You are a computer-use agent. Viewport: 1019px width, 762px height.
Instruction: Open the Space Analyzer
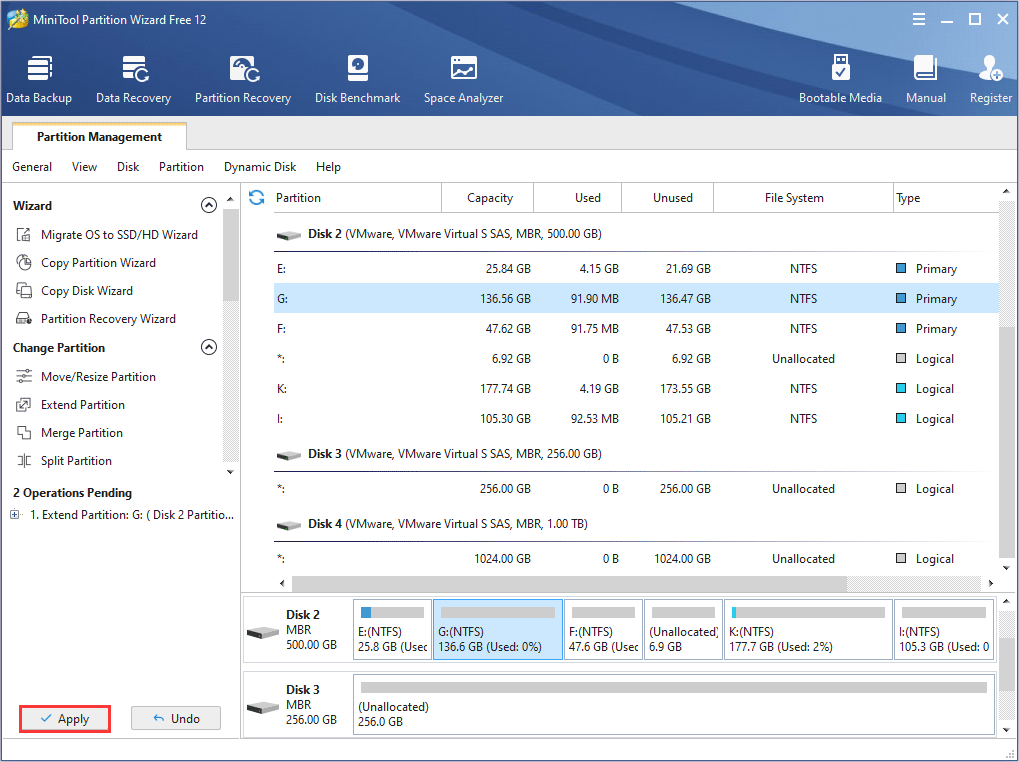[463, 79]
